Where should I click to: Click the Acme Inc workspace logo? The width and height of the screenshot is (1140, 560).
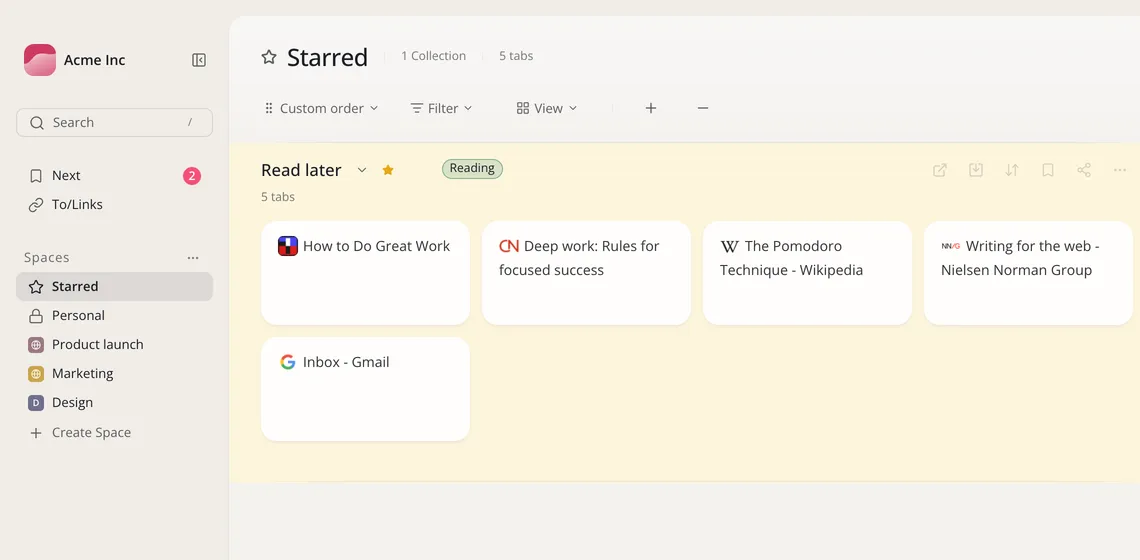[40, 60]
